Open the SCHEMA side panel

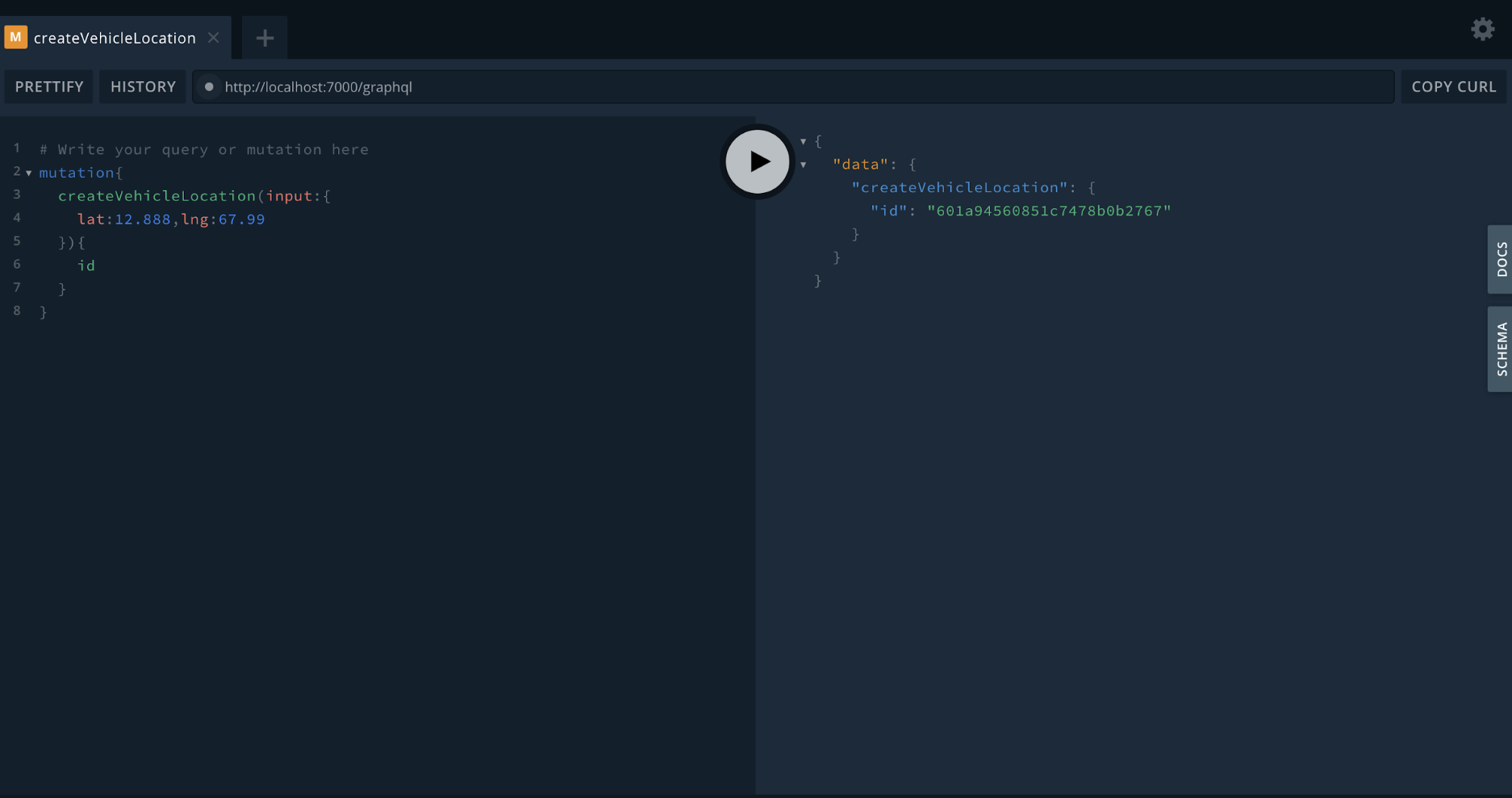pos(1501,349)
